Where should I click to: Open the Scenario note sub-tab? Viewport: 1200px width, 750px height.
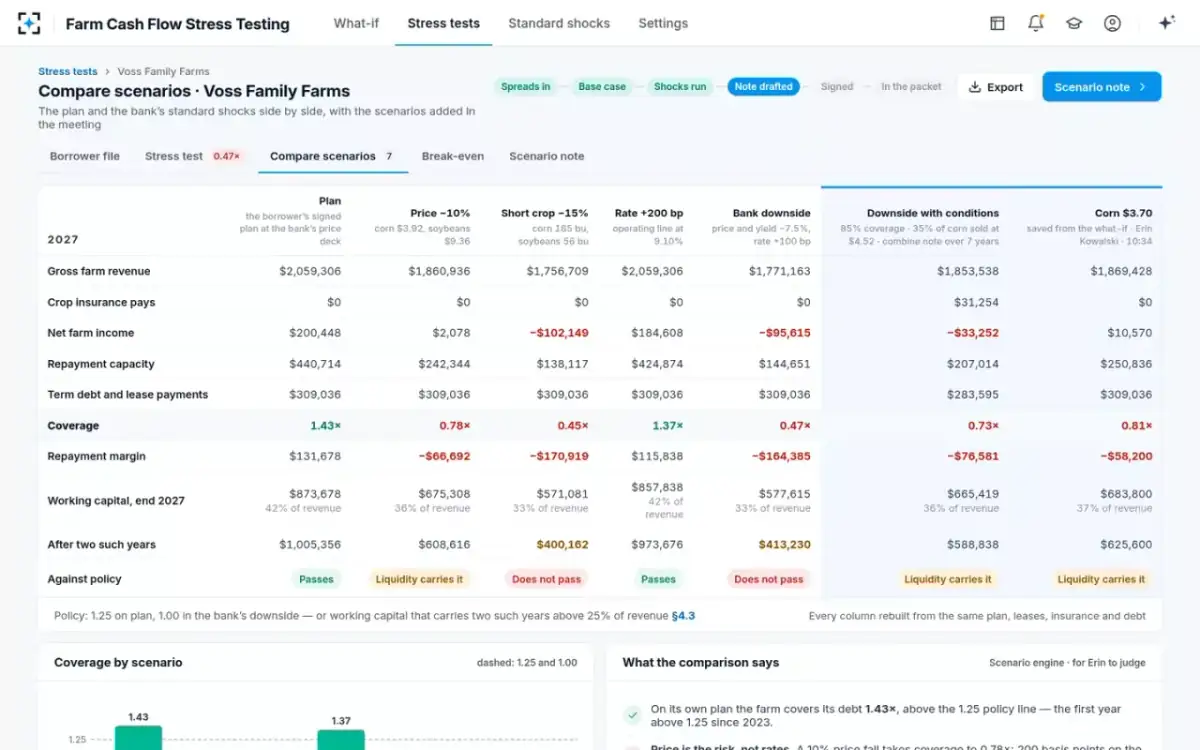point(547,156)
